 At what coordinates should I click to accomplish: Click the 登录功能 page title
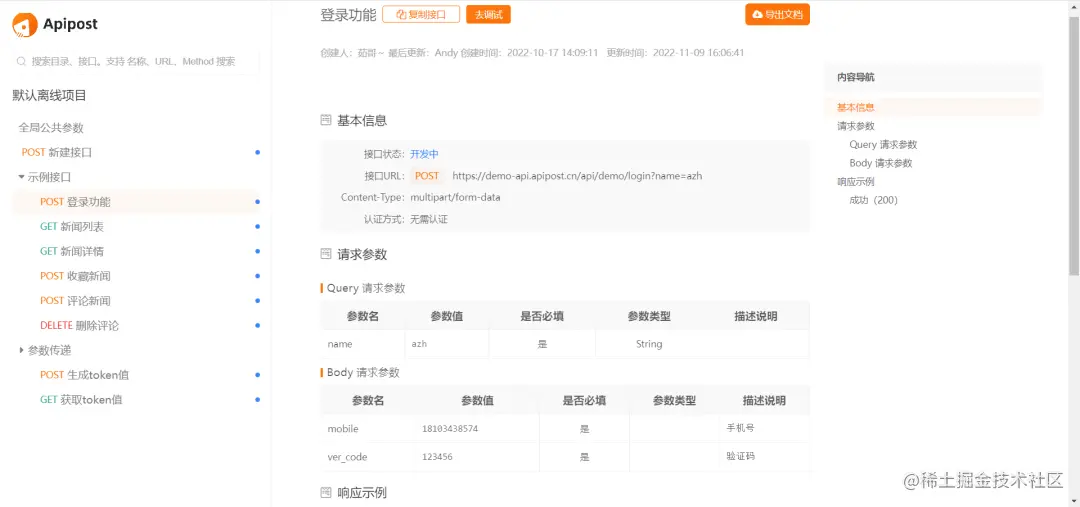[349, 14]
